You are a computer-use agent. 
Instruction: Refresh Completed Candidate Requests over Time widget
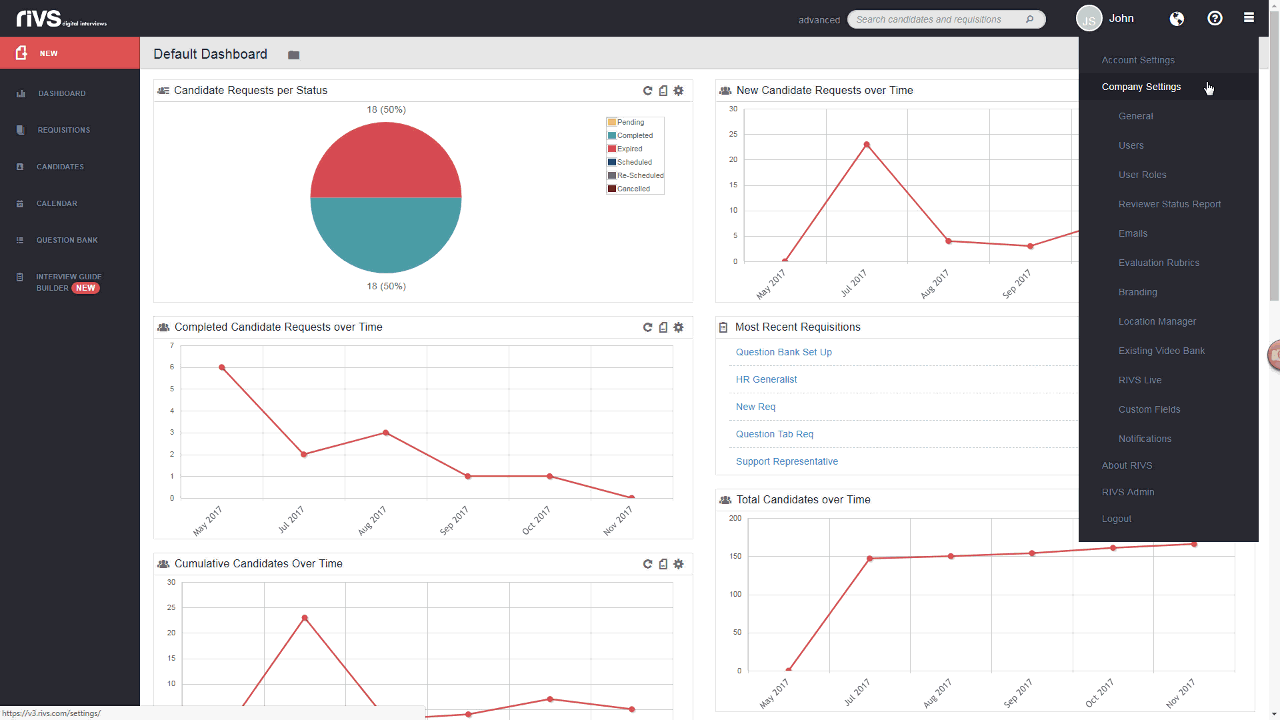(x=648, y=327)
